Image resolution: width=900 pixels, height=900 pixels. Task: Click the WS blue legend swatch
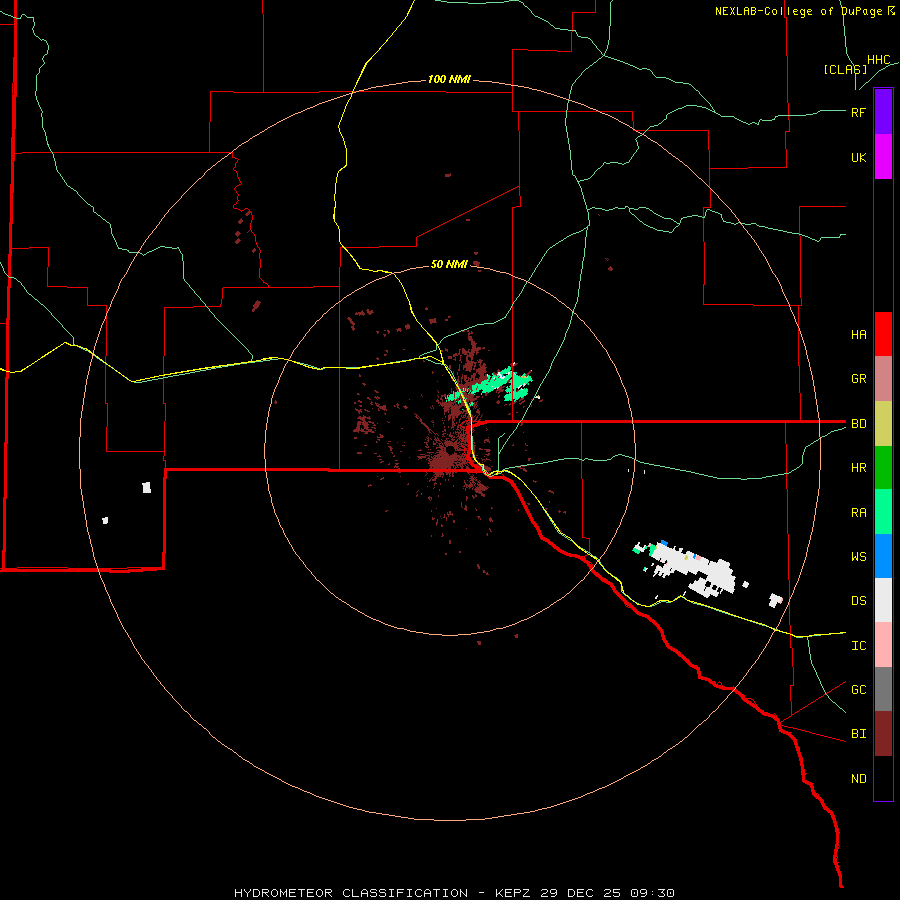click(883, 556)
